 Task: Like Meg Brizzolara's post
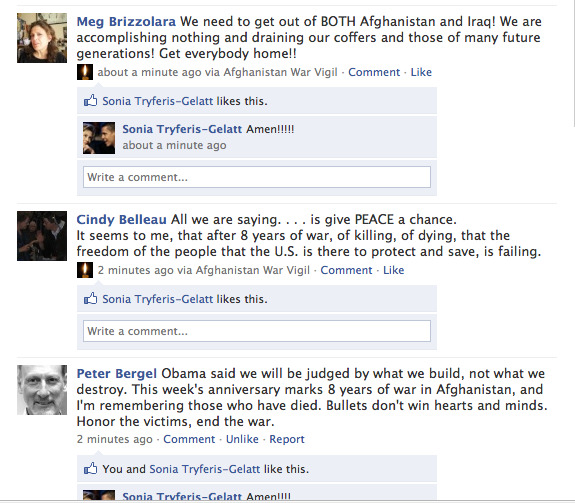coord(421,72)
